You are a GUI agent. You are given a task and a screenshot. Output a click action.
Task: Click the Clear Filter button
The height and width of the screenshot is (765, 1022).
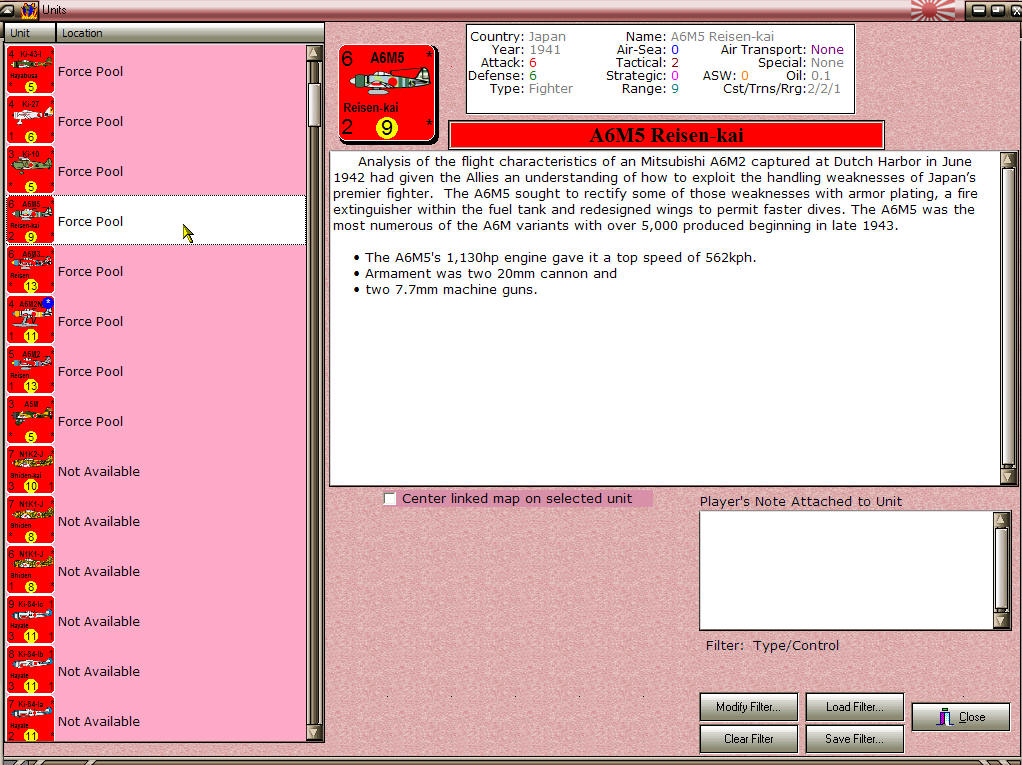click(x=748, y=739)
